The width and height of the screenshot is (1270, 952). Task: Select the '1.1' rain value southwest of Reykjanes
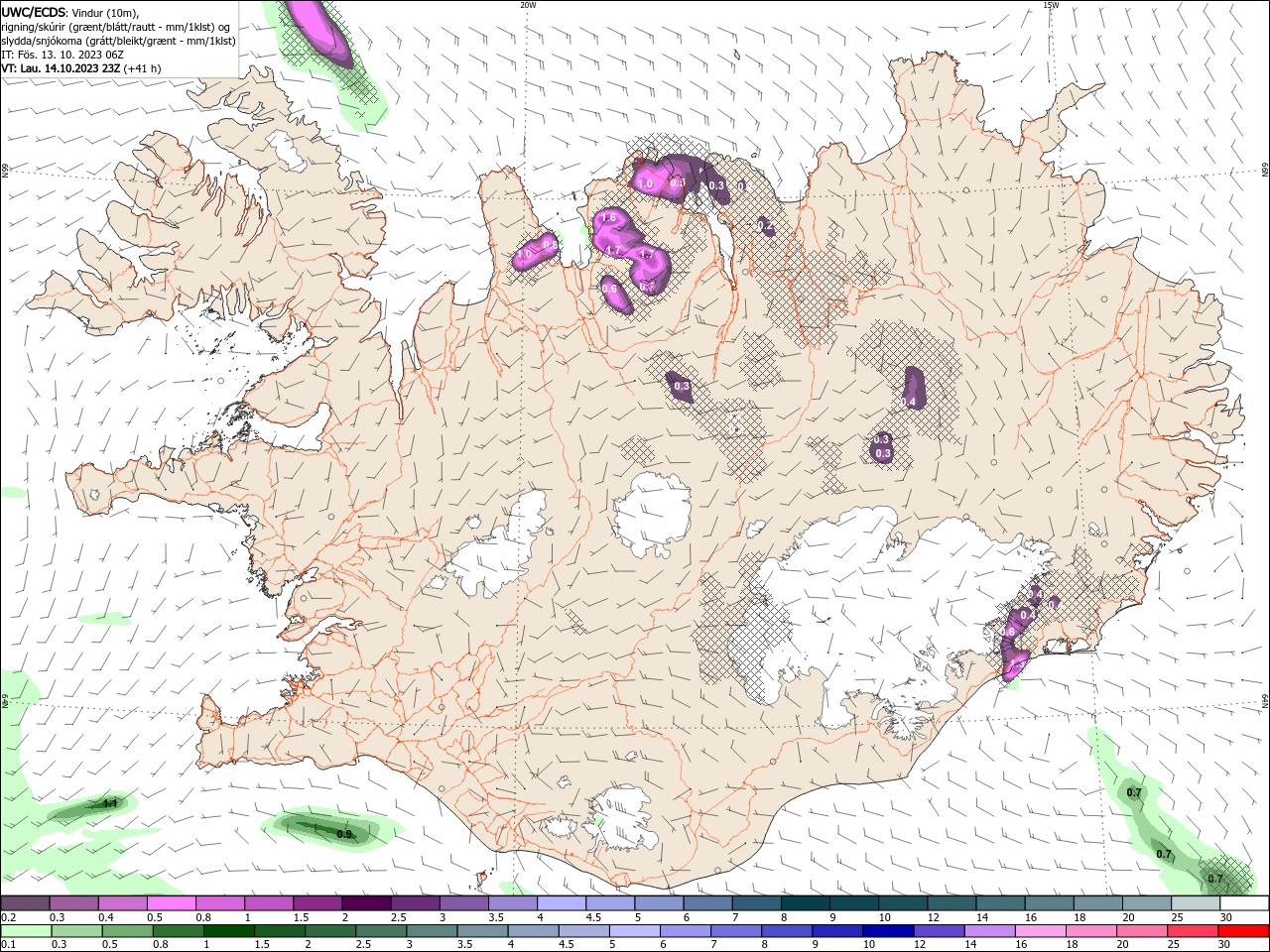110,803
